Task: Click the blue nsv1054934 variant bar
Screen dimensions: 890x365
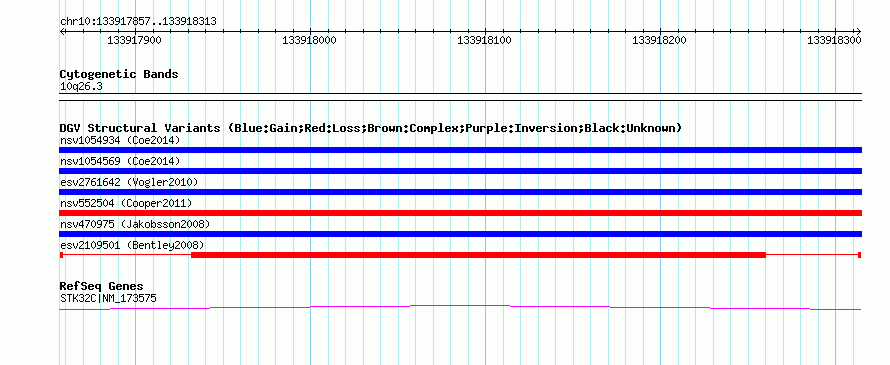Action: click(460, 150)
